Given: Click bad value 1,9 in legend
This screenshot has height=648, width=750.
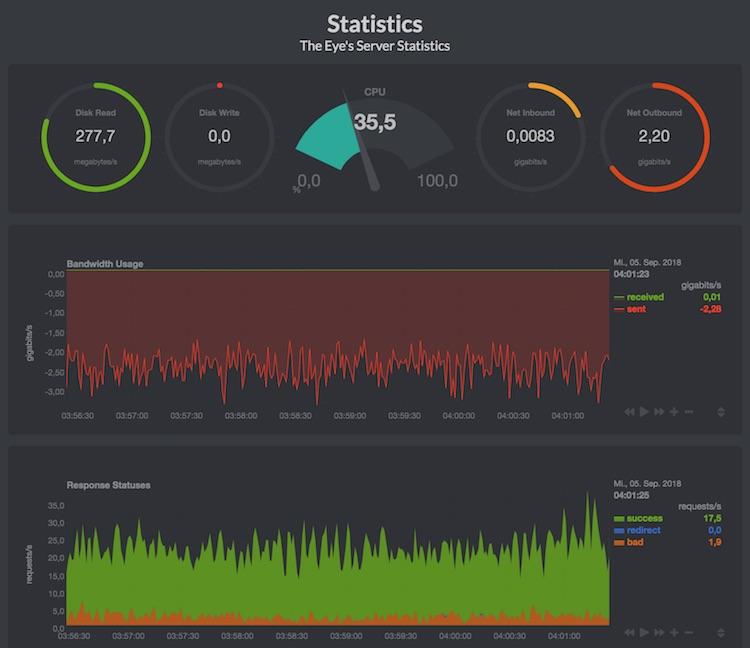Looking at the screenshot, I should click(715, 542).
